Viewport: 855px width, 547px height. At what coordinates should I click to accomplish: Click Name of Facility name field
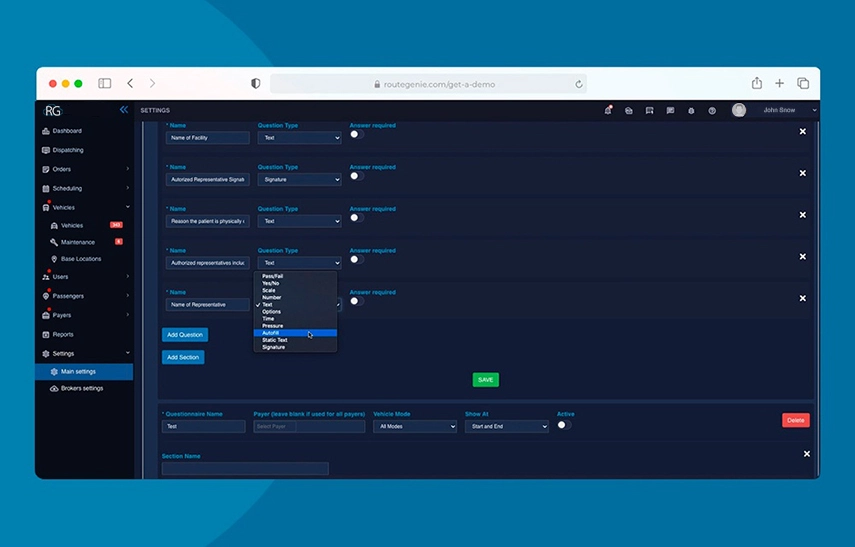click(x=207, y=138)
